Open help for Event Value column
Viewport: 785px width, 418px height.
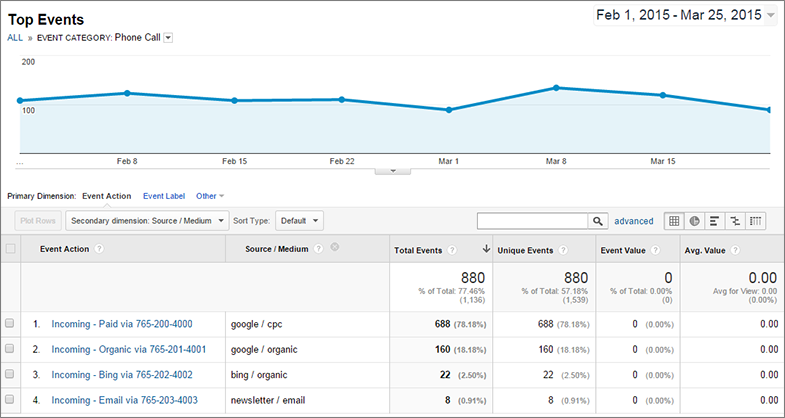655,250
